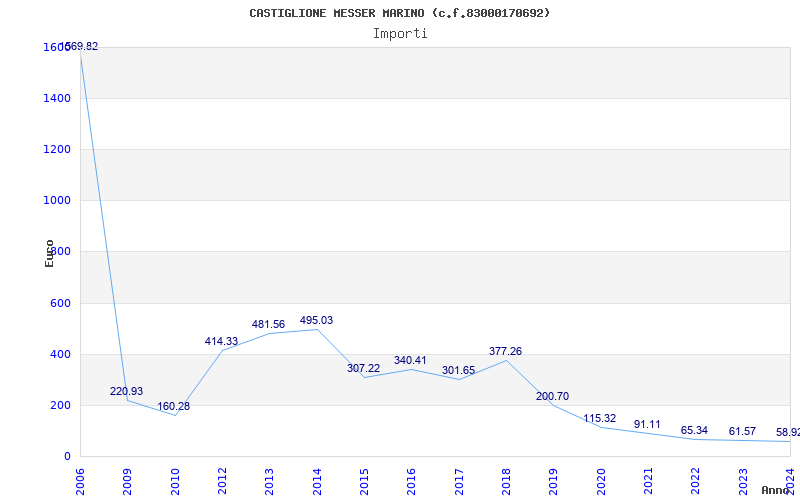Screen dimensions: 800x500
Task: Click the 2019 year axis label
Action: 554,482
